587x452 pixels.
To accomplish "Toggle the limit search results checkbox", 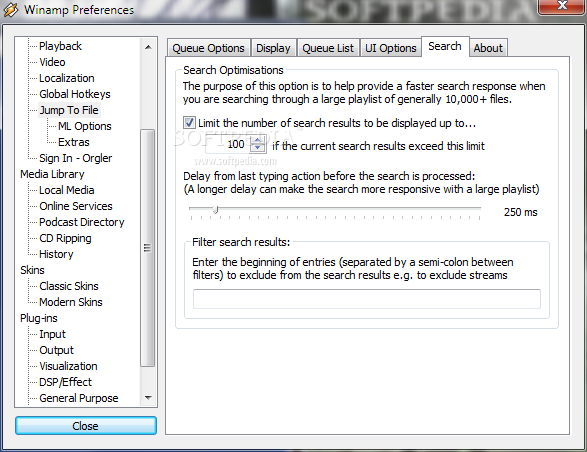I will click(x=189, y=122).
